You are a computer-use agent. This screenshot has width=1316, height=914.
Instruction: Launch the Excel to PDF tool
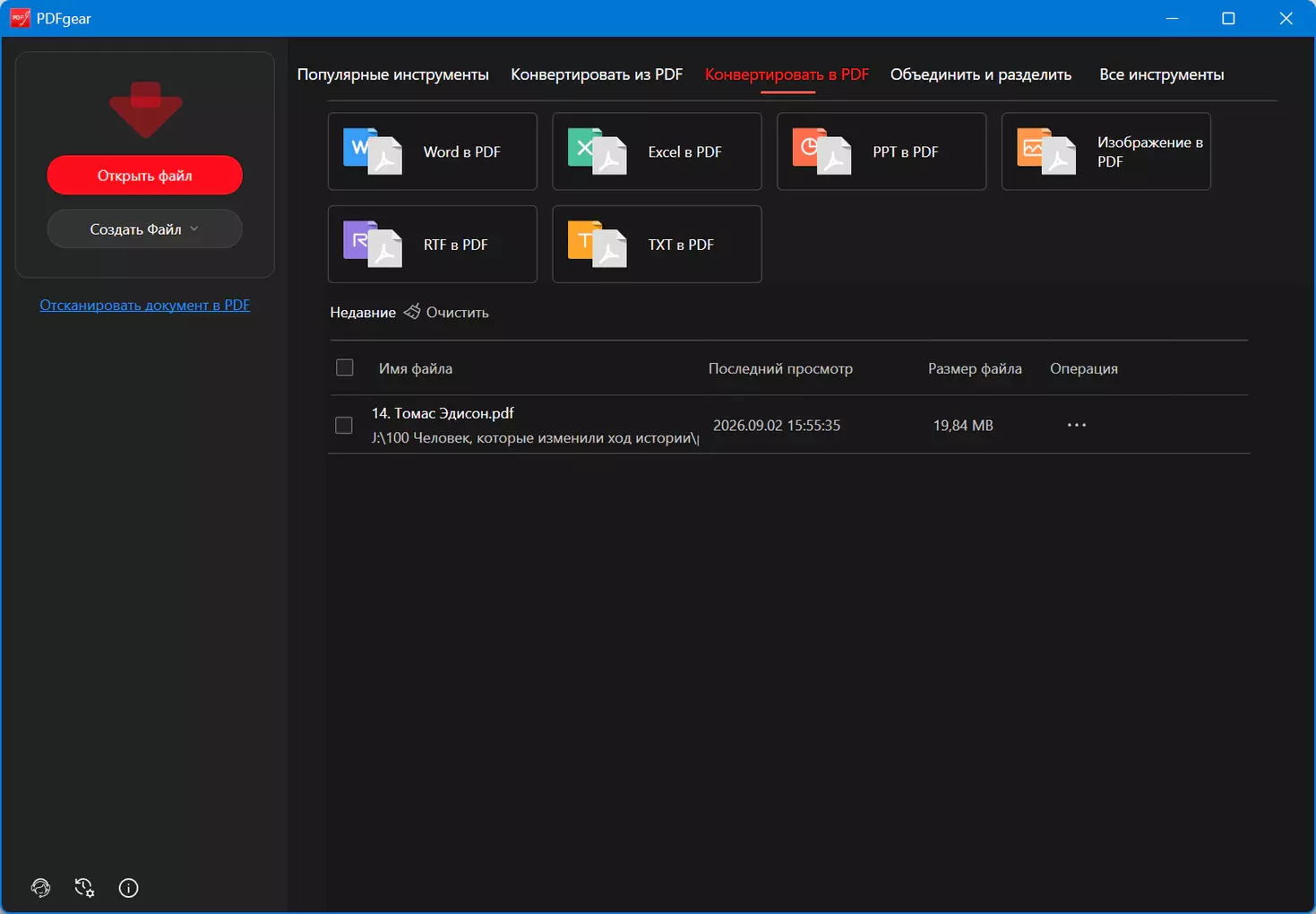point(657,151)
